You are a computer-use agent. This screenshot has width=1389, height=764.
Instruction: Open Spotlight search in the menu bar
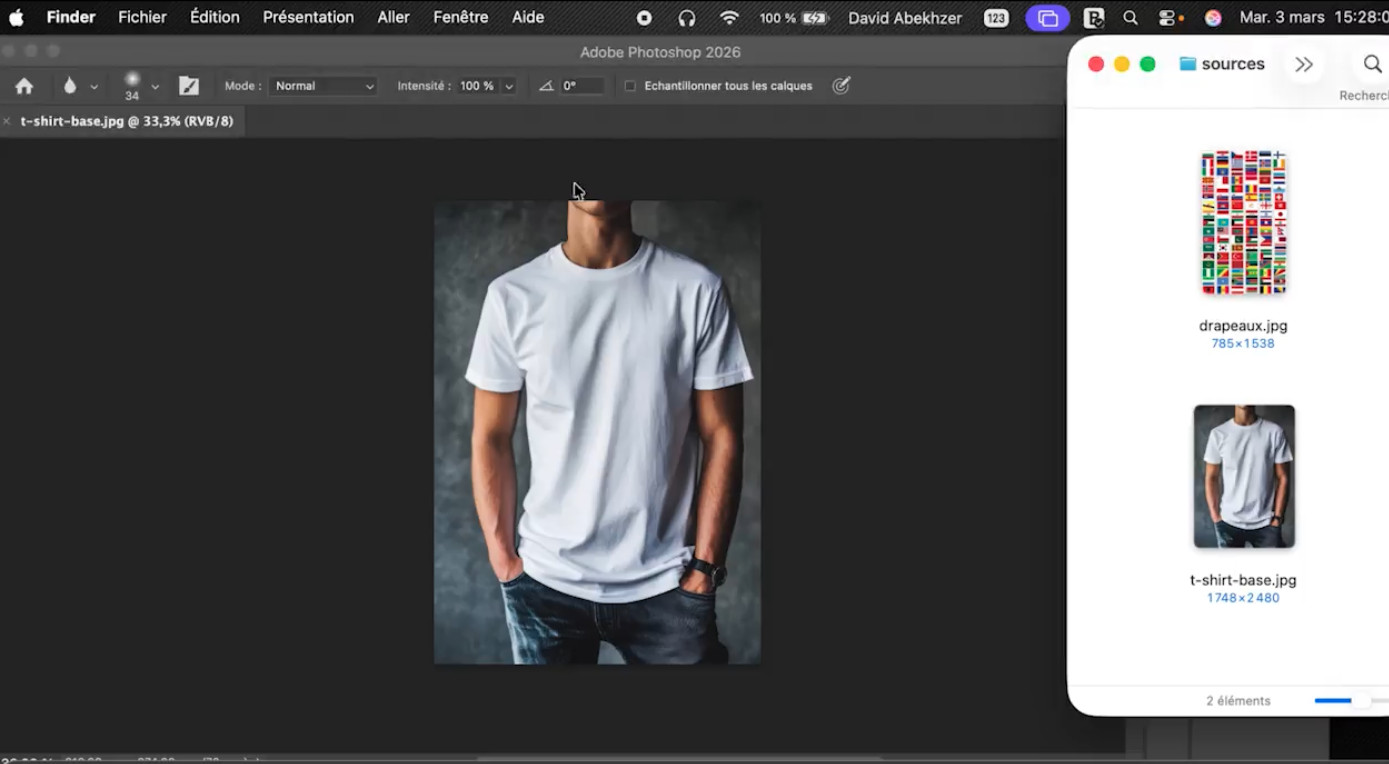(1130, 18)
